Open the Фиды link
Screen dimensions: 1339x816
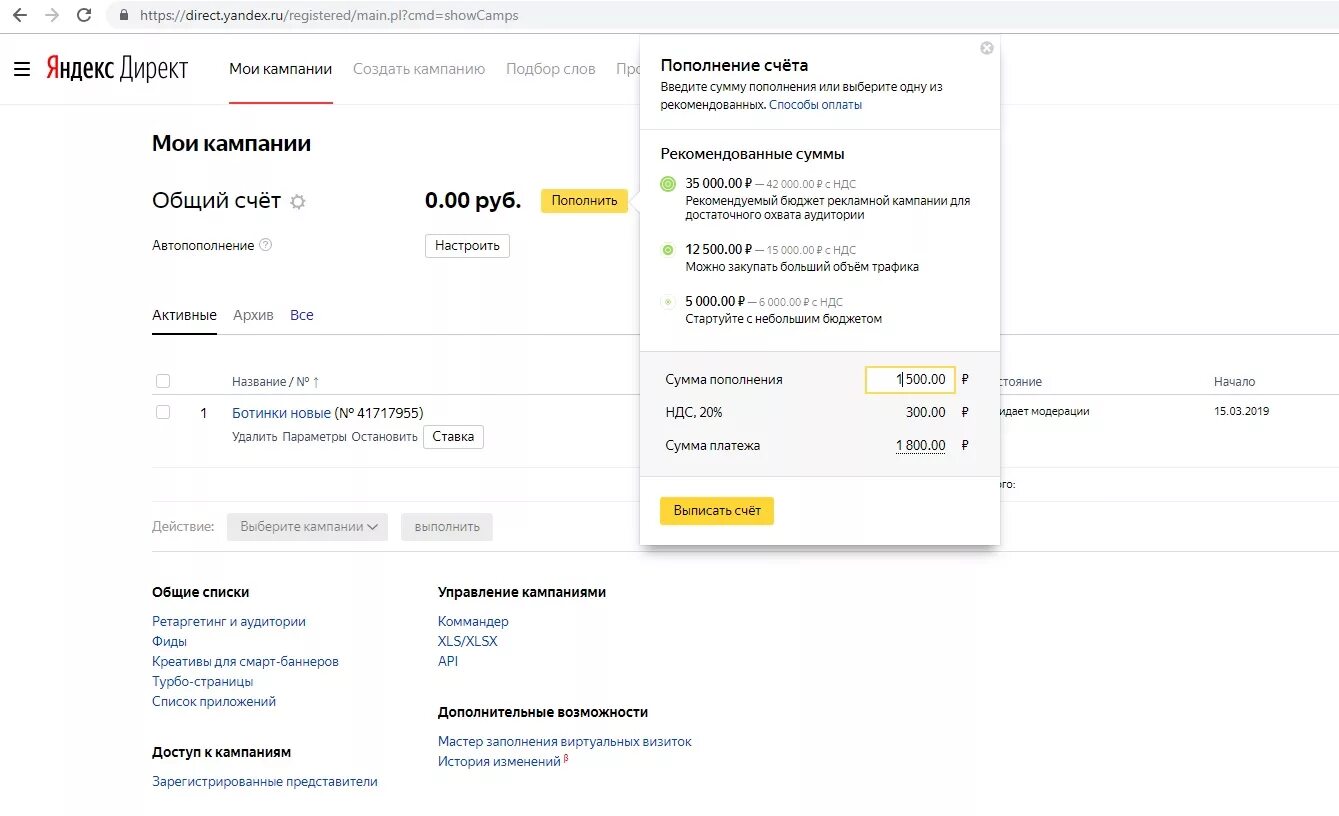169,642
